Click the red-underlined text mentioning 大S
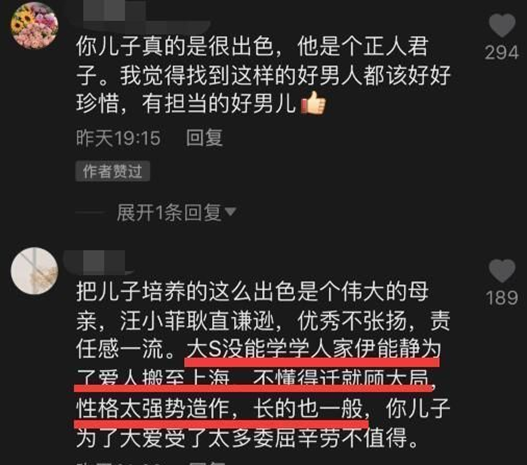This screenshot has height=465, width=527. 313,349
